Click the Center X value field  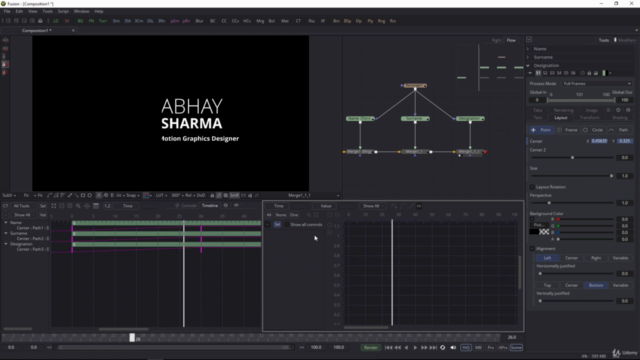[599, 141]
